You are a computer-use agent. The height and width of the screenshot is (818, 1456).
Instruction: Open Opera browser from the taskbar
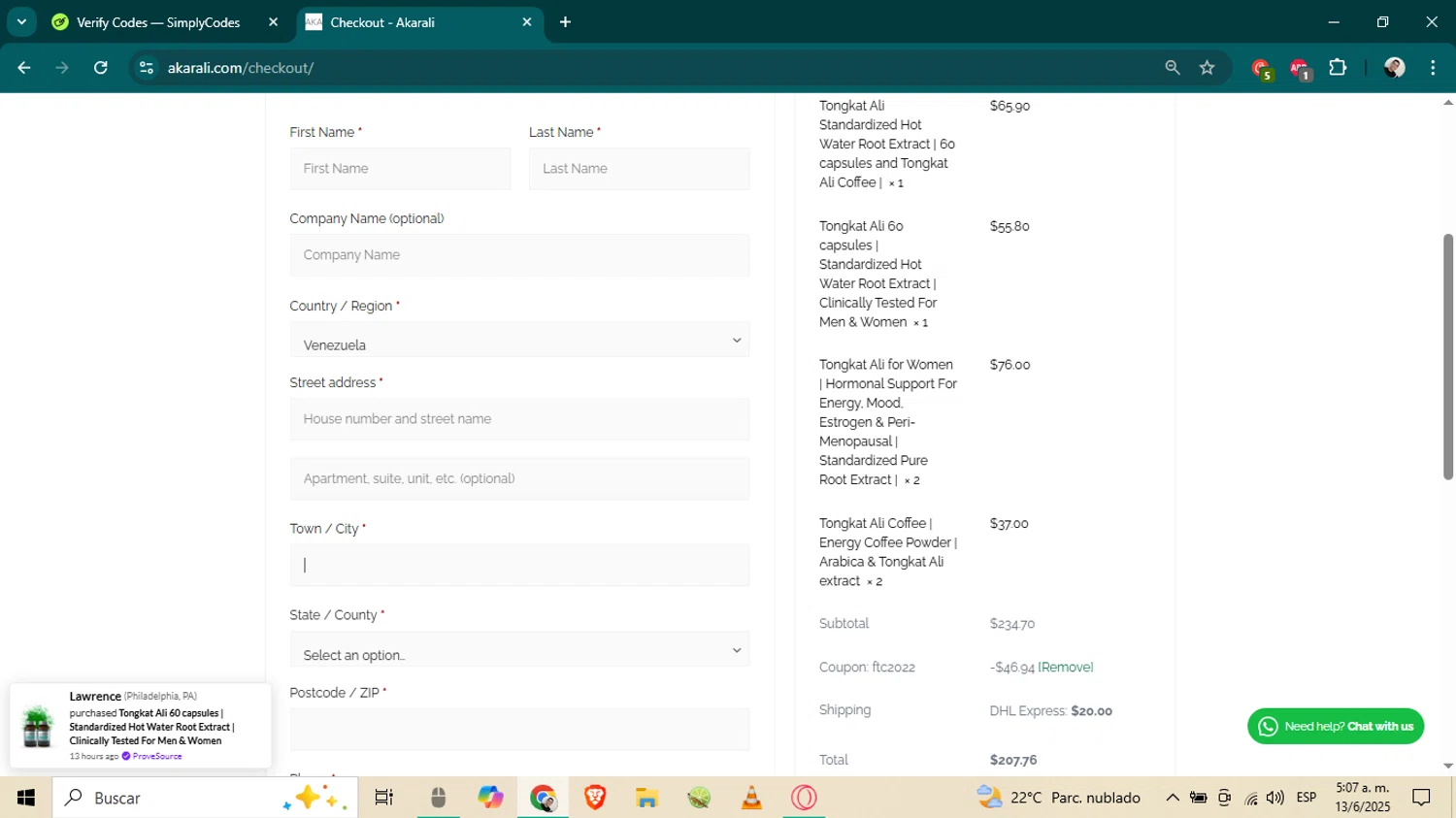point(804,798)
